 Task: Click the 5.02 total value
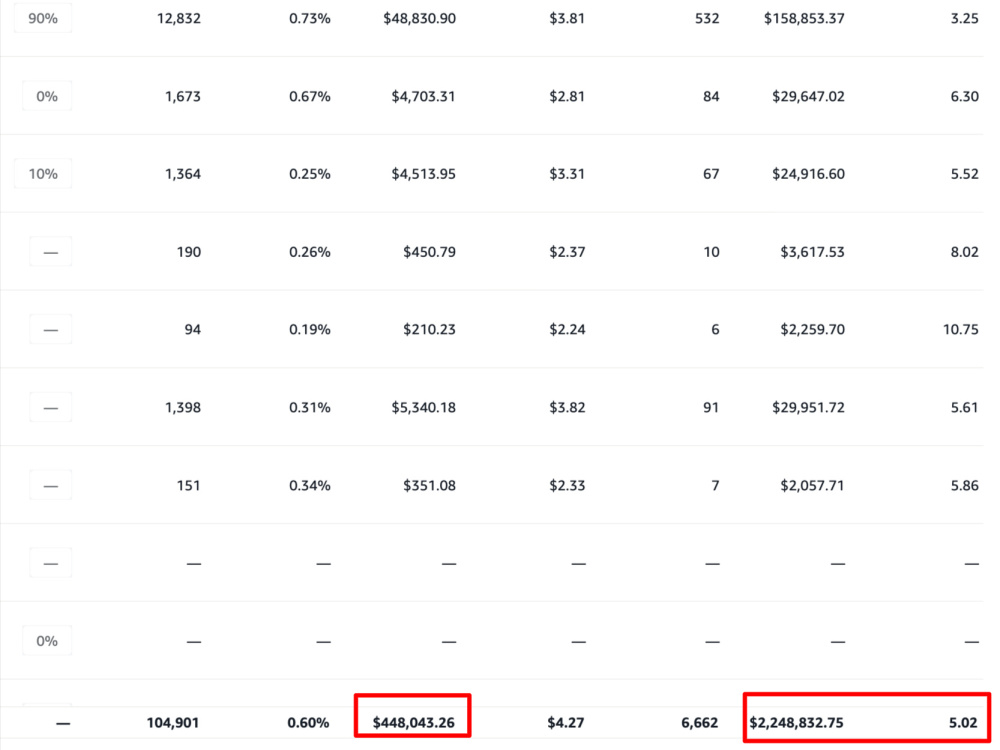[x=963, y=723]
